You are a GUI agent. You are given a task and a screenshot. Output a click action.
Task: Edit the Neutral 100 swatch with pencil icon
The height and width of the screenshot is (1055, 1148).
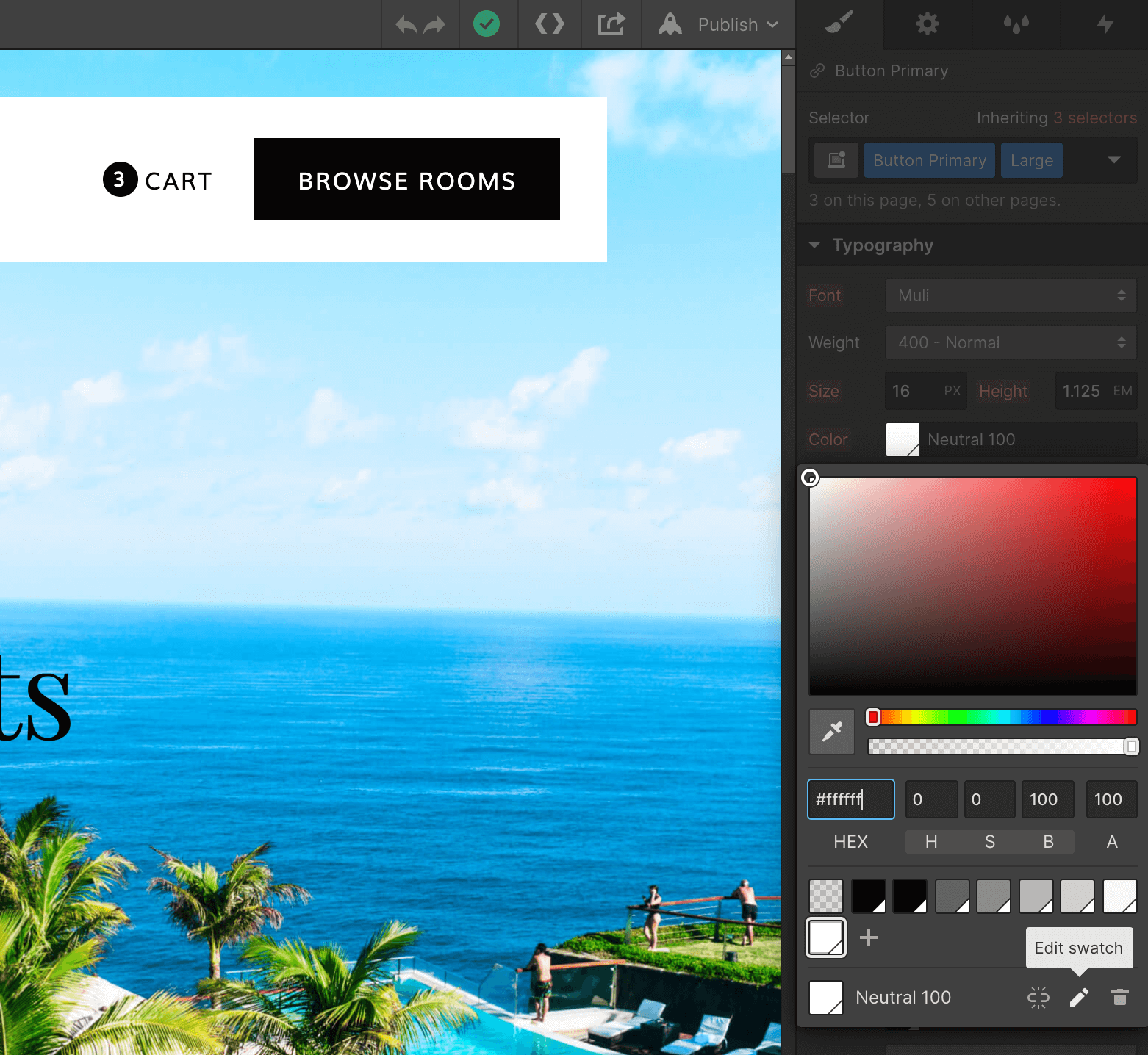1079,997
